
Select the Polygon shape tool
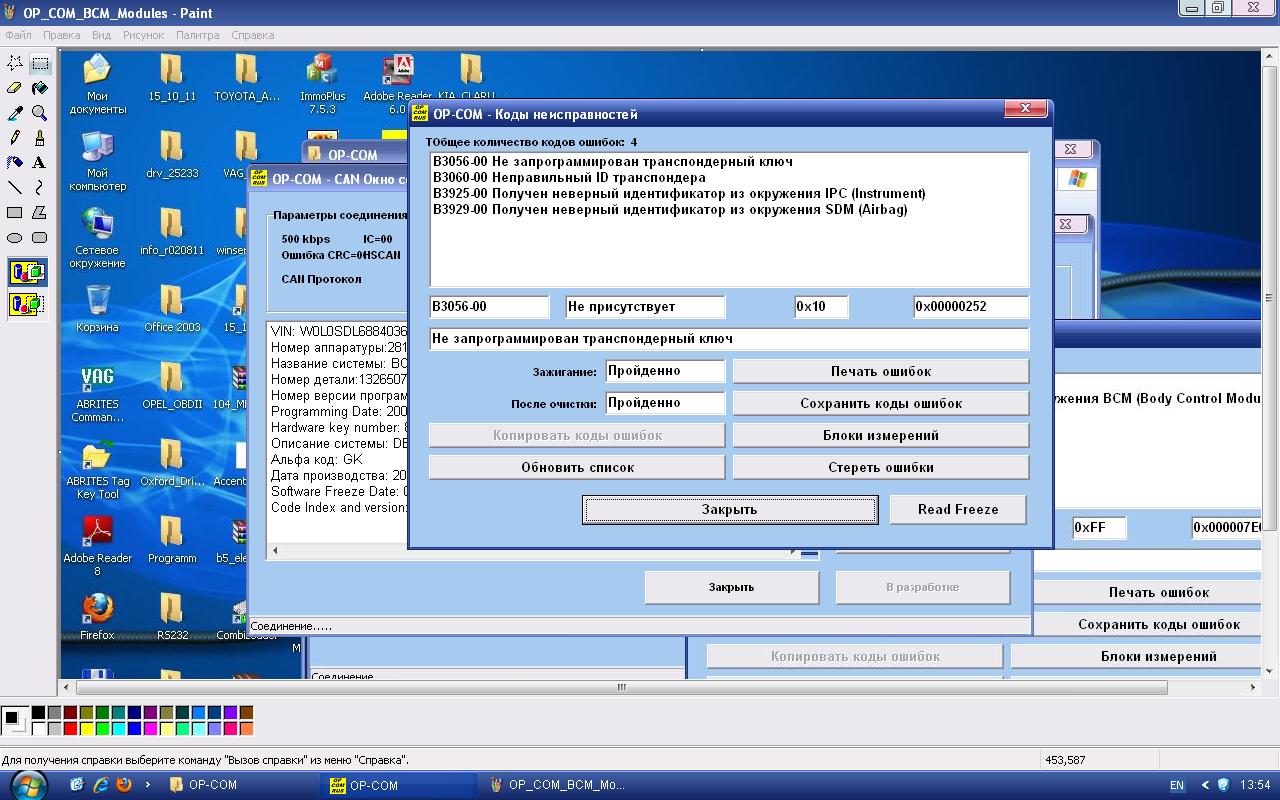coord(40,212)
